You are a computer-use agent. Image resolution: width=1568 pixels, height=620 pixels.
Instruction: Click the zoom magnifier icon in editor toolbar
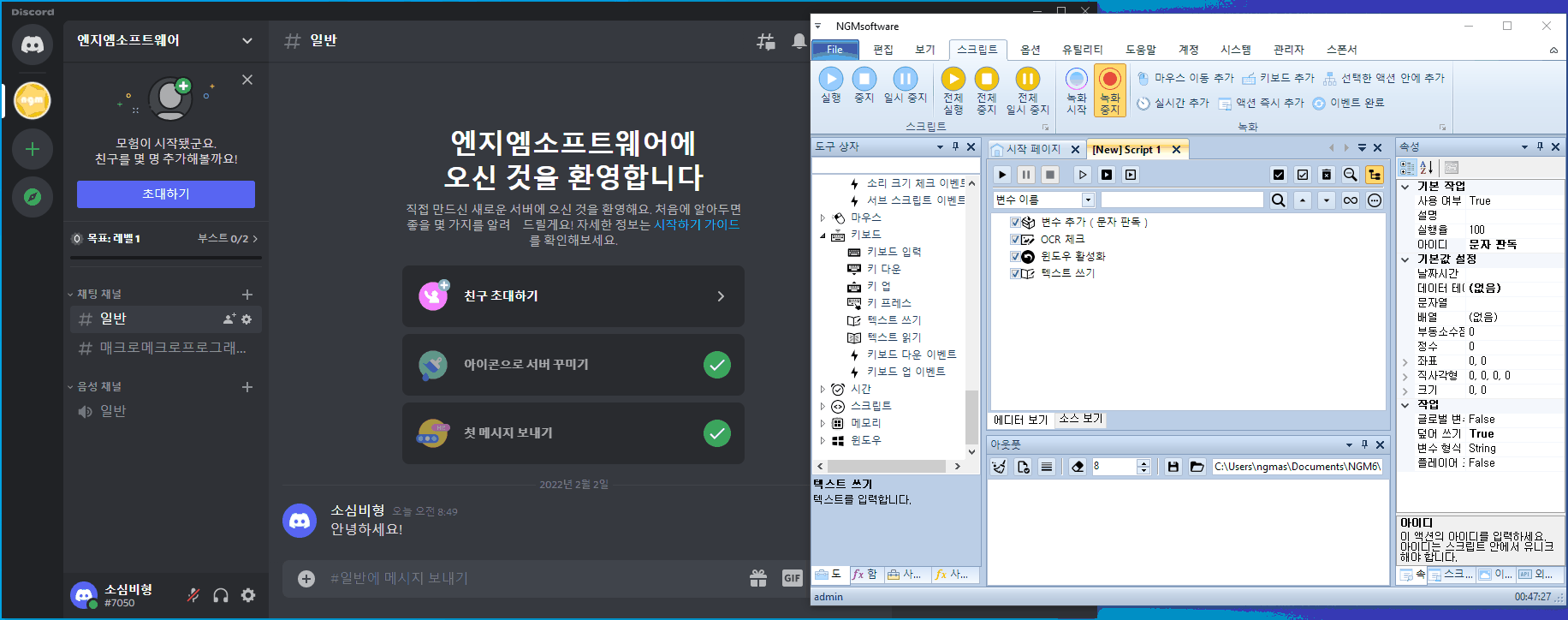coord(1351,175)
